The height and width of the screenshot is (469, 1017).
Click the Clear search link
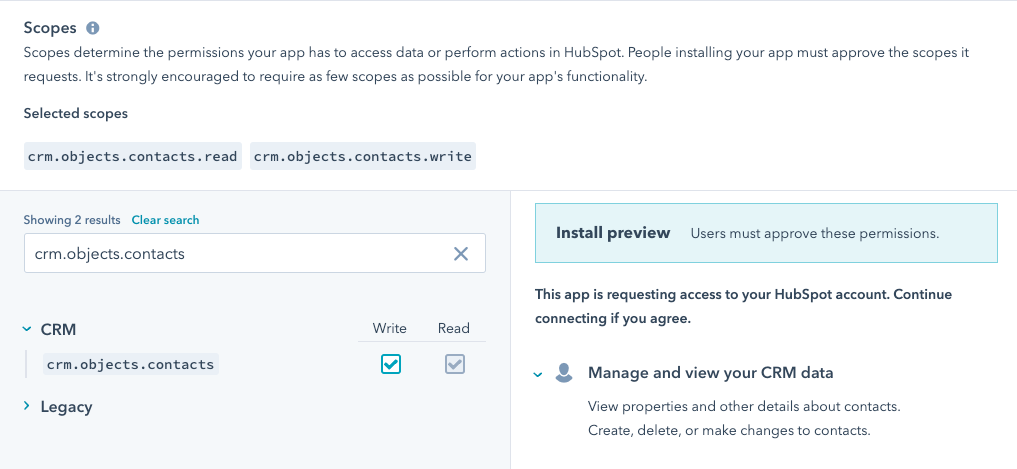[x=165, y=220]
